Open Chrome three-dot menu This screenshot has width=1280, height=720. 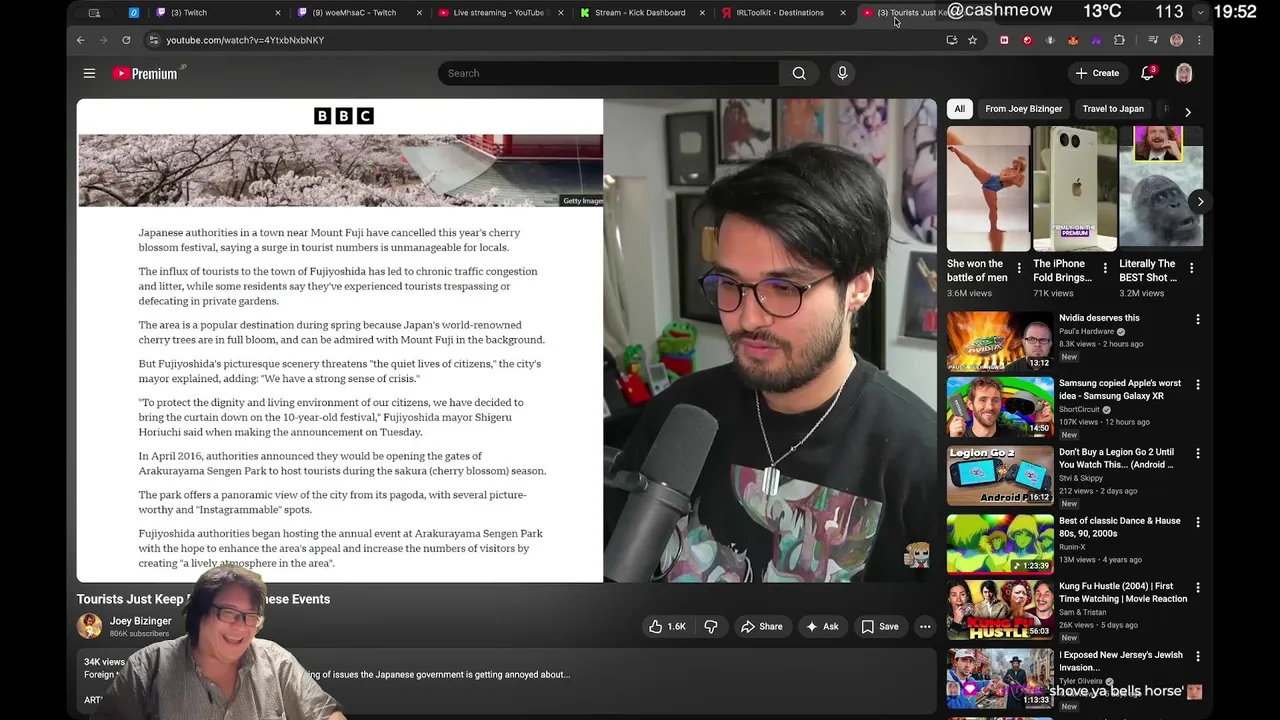coord(1199,40)
